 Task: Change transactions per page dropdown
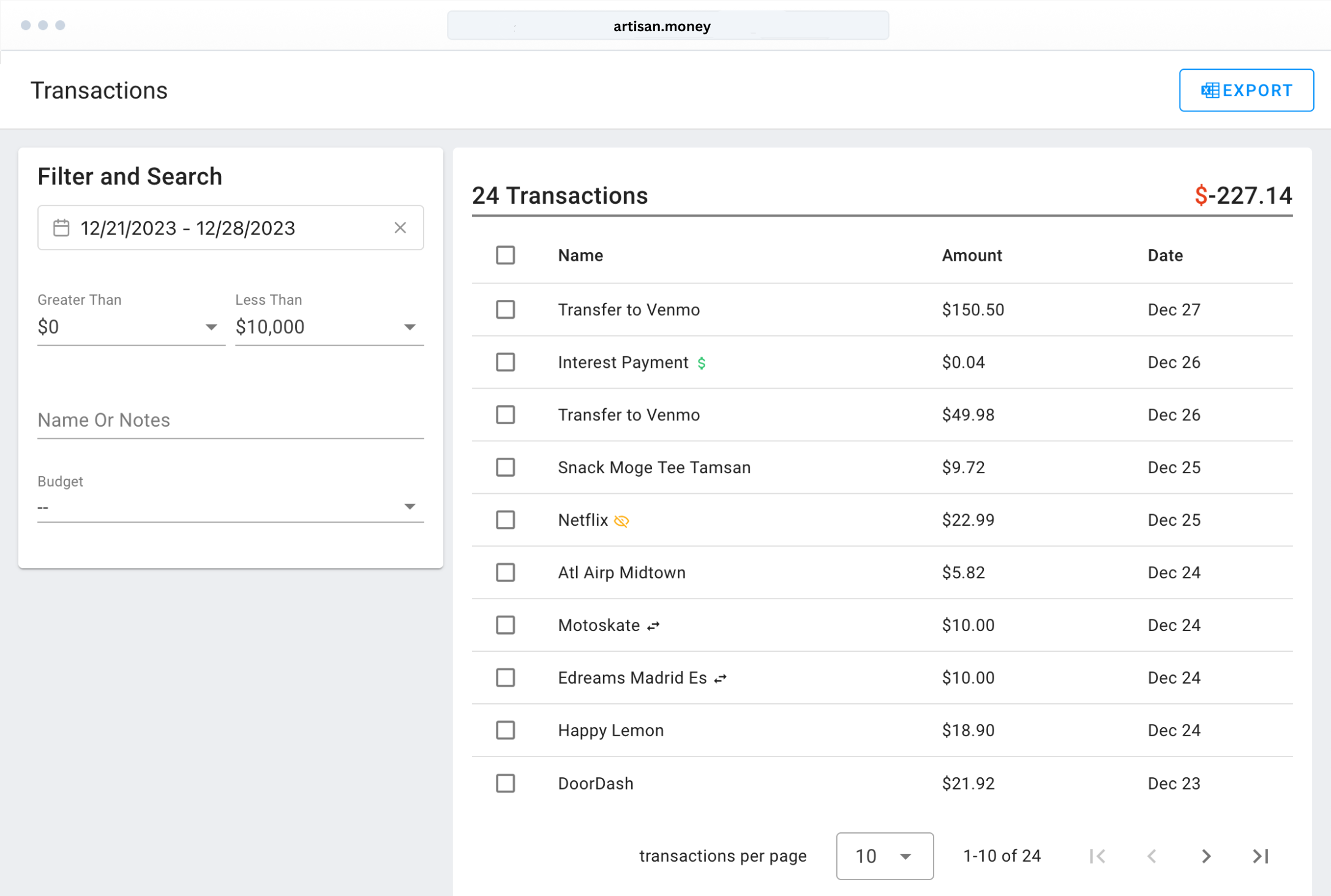(884, 856)
